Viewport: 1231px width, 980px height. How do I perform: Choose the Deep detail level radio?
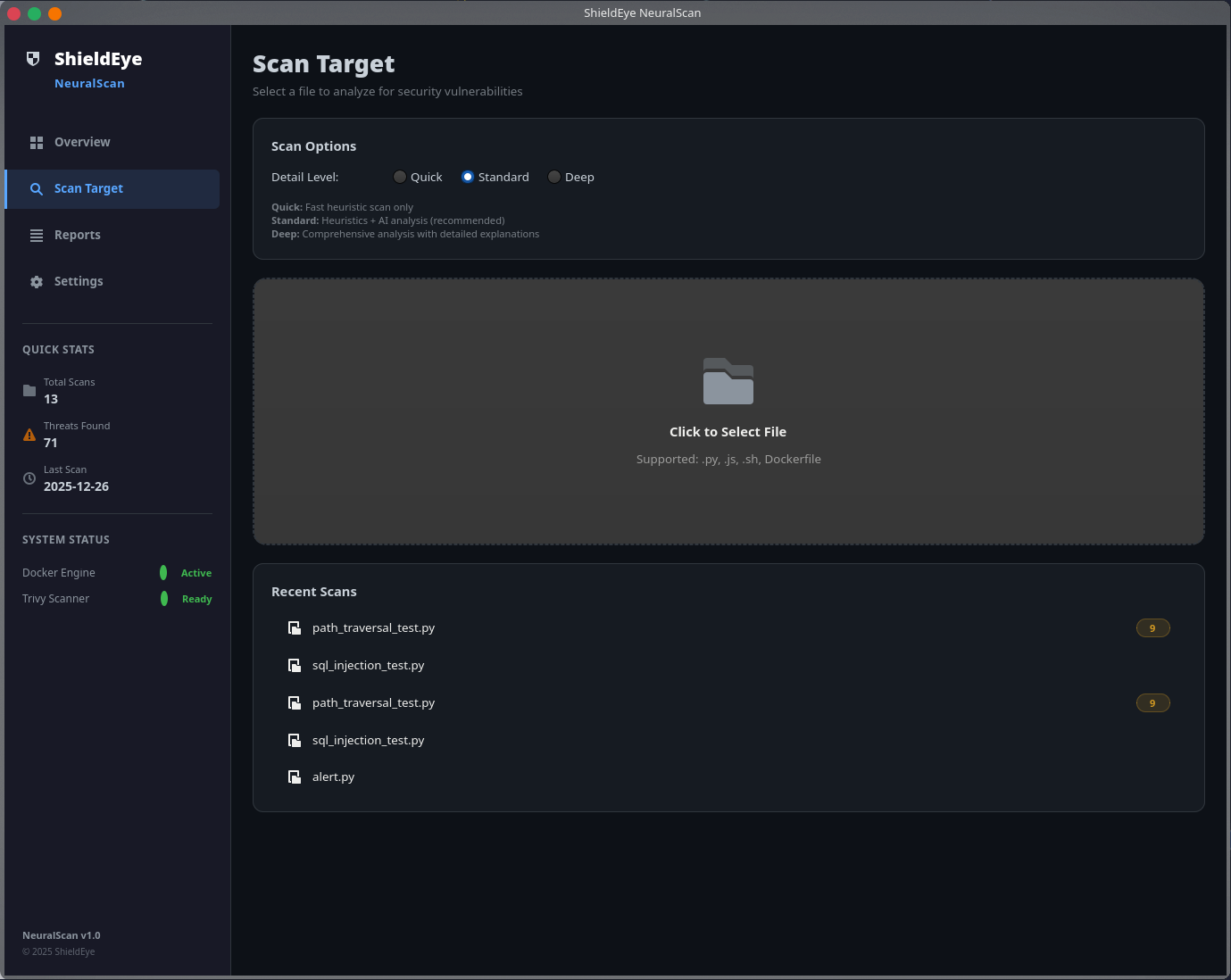click(x=554, y=177)
